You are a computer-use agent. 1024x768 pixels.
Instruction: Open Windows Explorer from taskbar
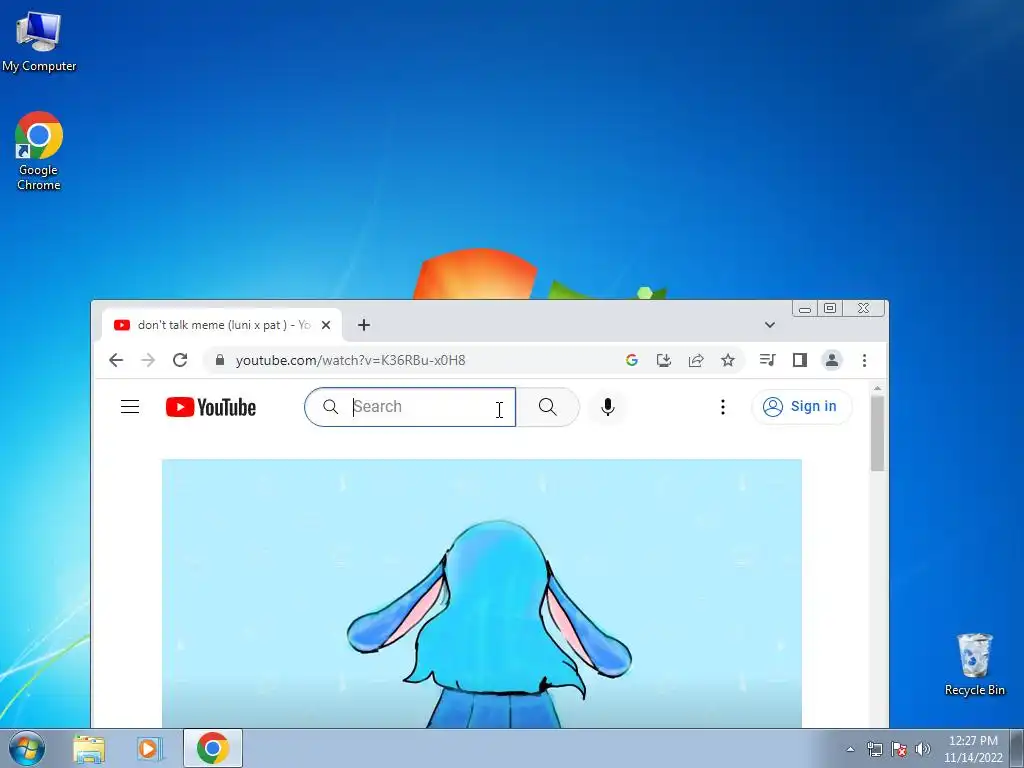(89, 748)
